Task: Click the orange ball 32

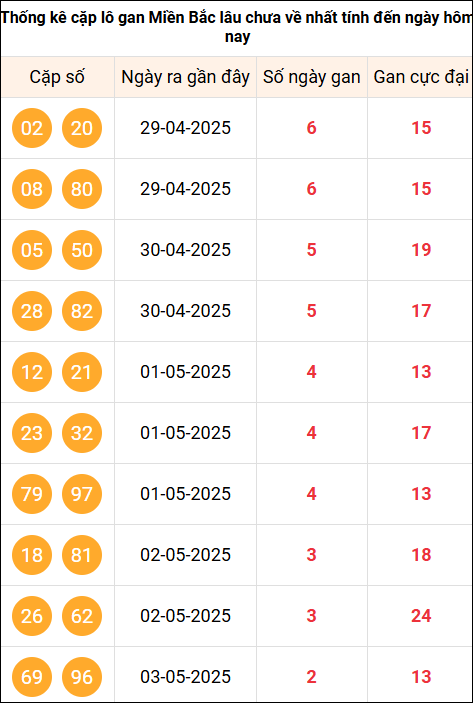Action: coord(82,433)
